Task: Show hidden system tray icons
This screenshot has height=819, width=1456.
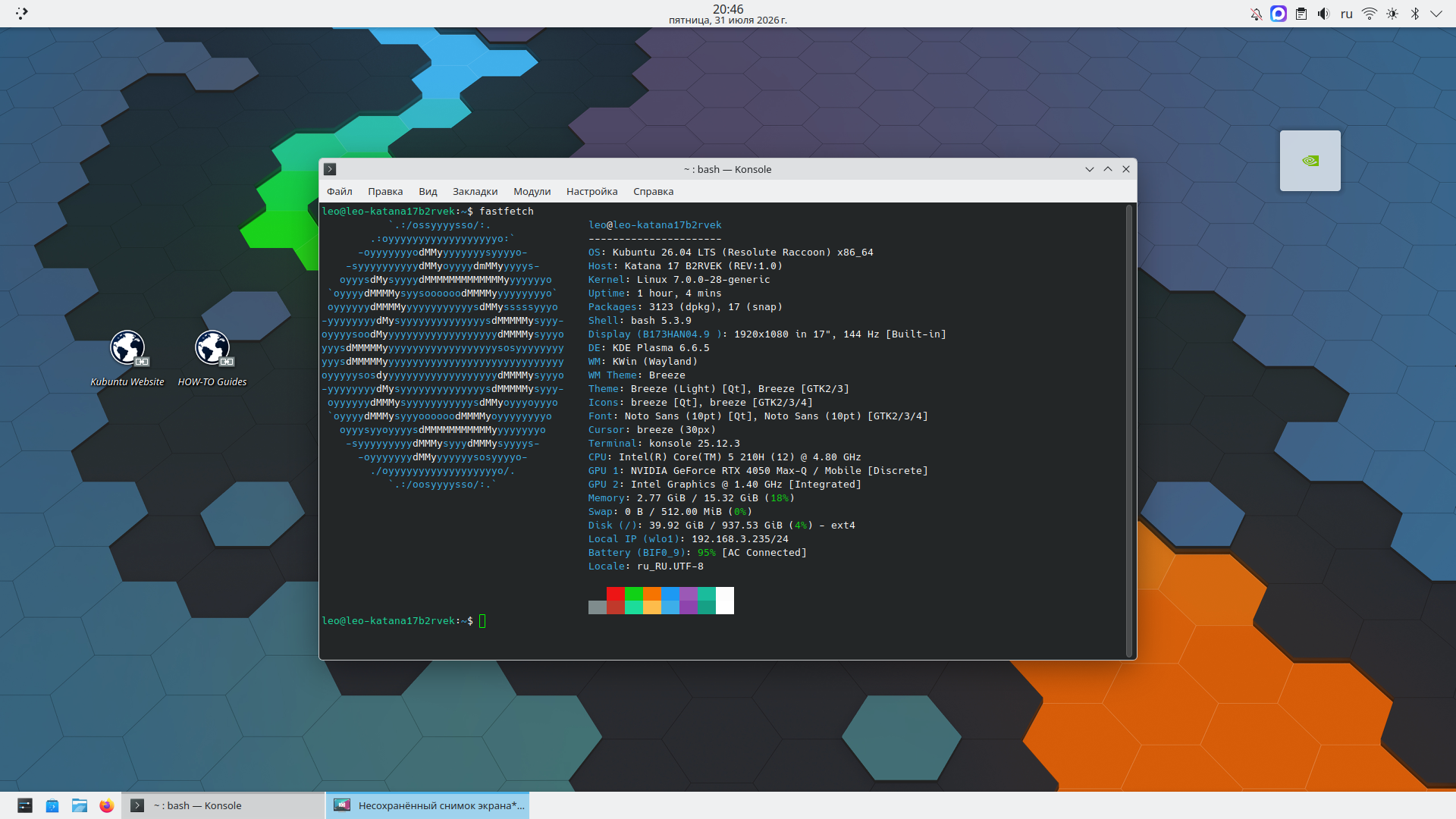Action: point(1436,14)
